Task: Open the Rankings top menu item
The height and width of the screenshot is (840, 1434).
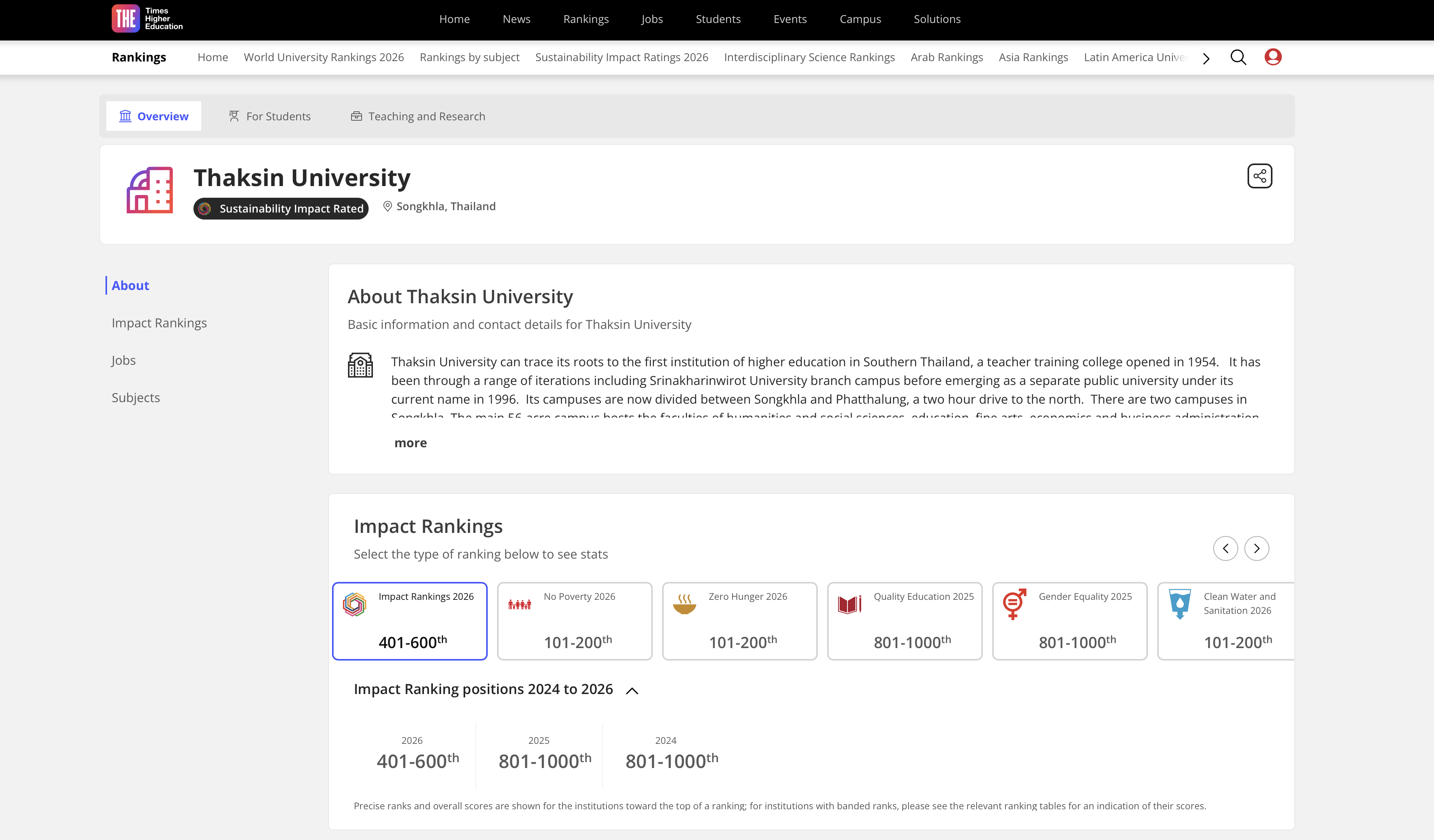Action: coord(585,19)
